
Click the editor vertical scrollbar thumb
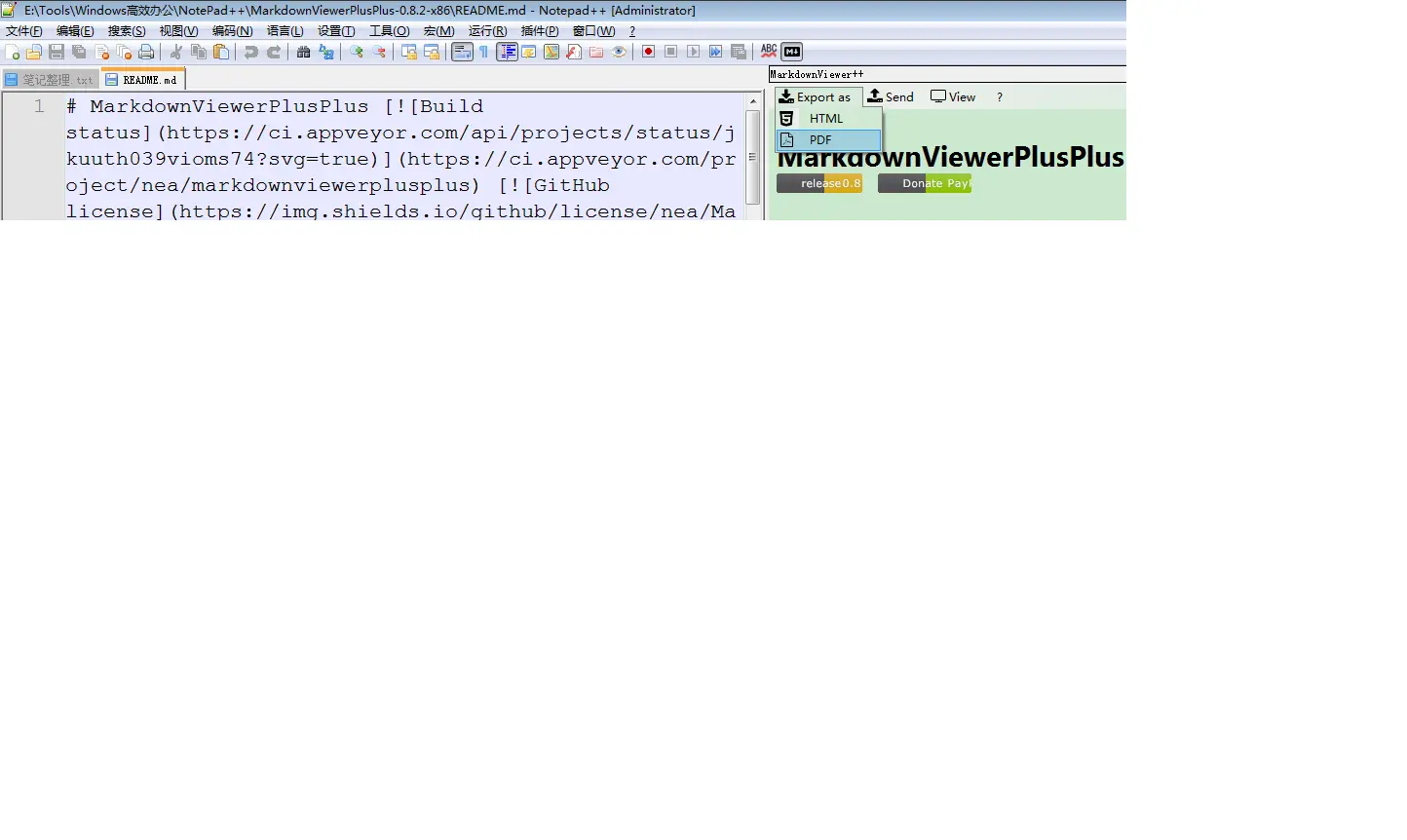[753, 156]
